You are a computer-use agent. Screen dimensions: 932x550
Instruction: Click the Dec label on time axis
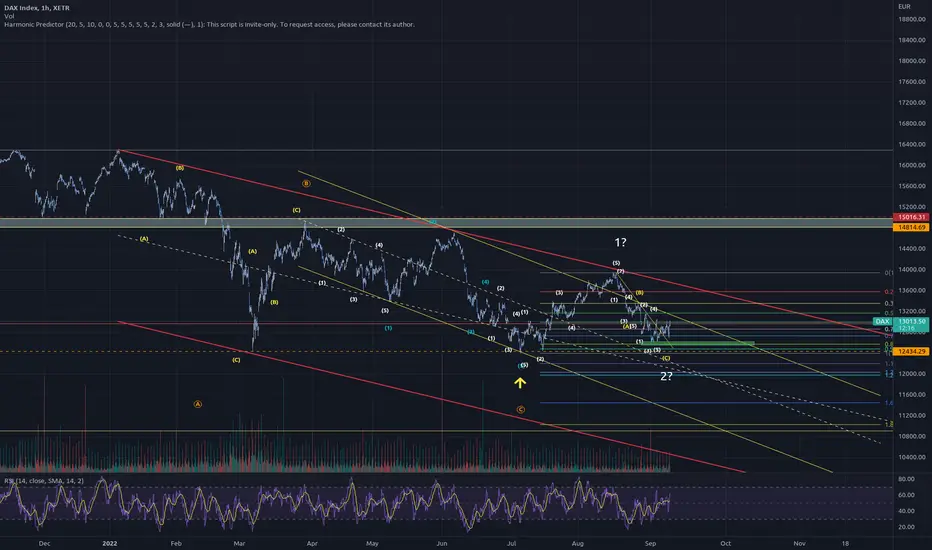(x=44, y=543)
